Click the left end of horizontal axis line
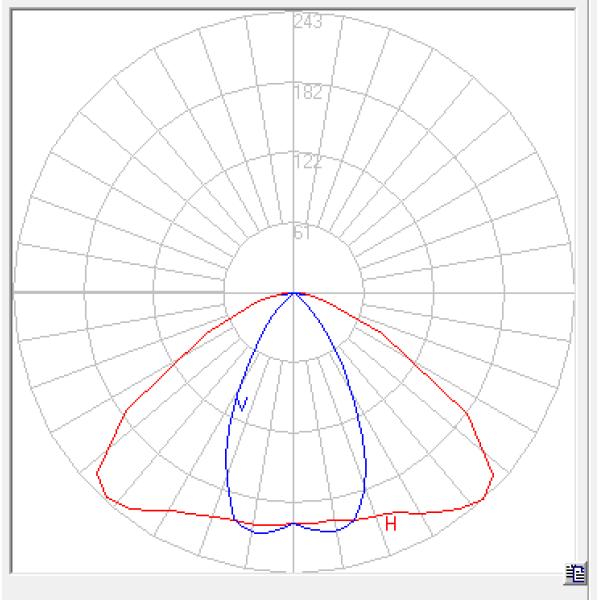This screenshot has width=600, height=600. tap(14, 293)
